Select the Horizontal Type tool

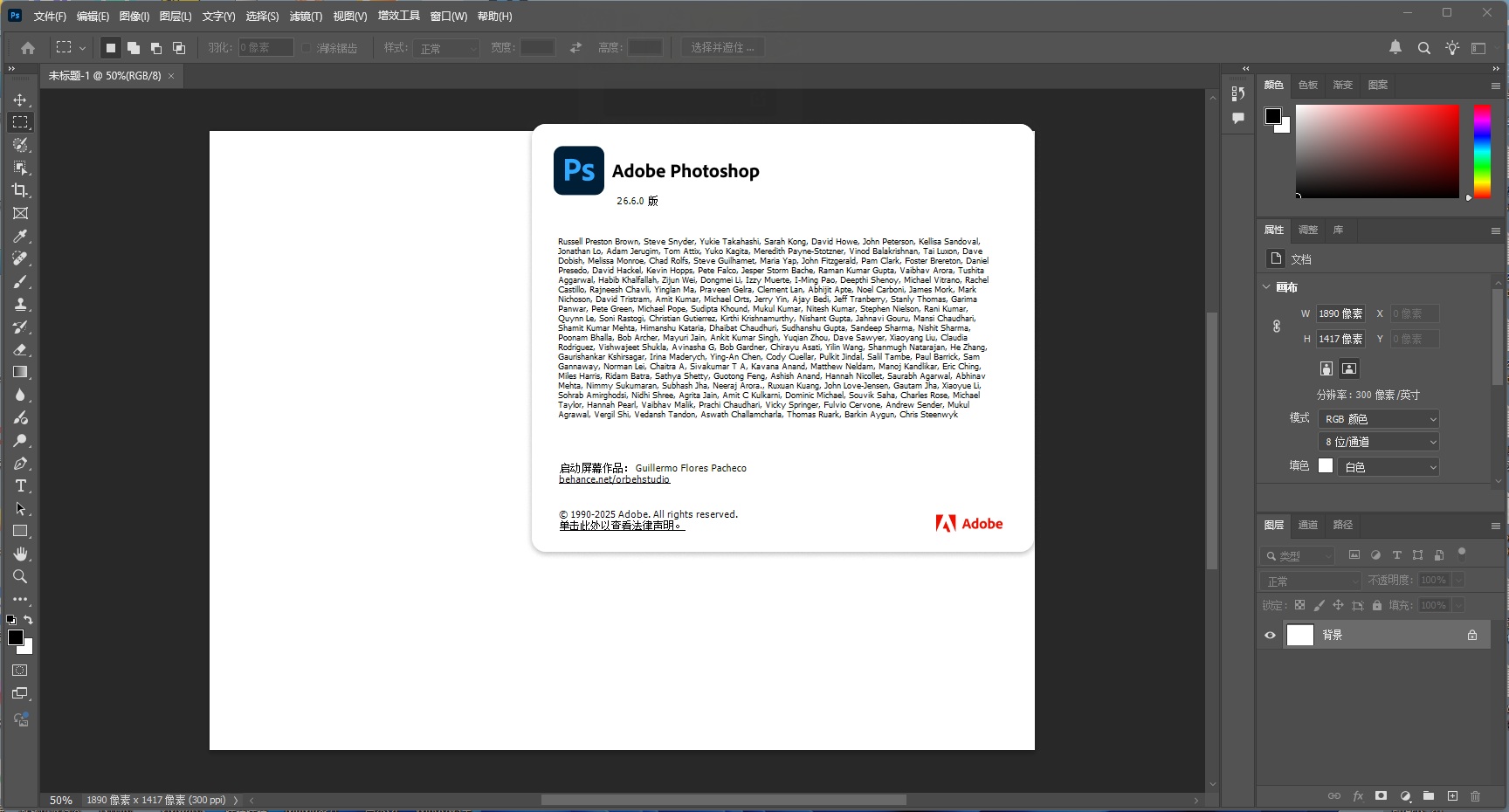tap(20, 485)
